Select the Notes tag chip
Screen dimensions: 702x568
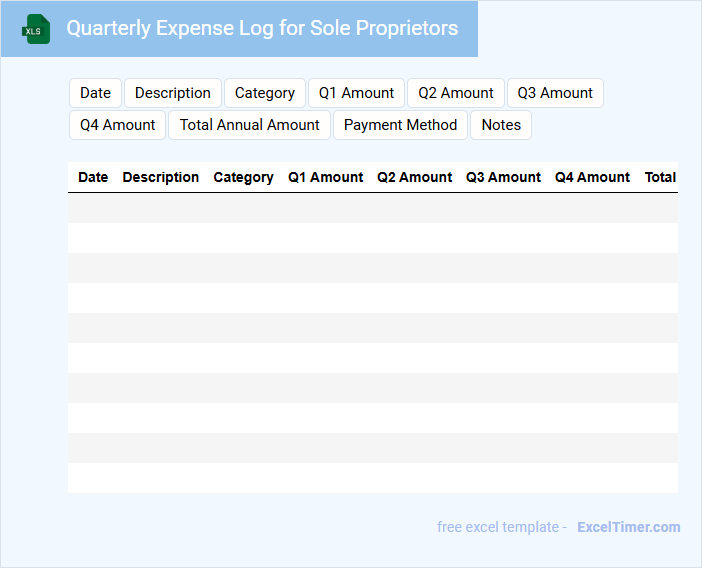coord(501,125)
